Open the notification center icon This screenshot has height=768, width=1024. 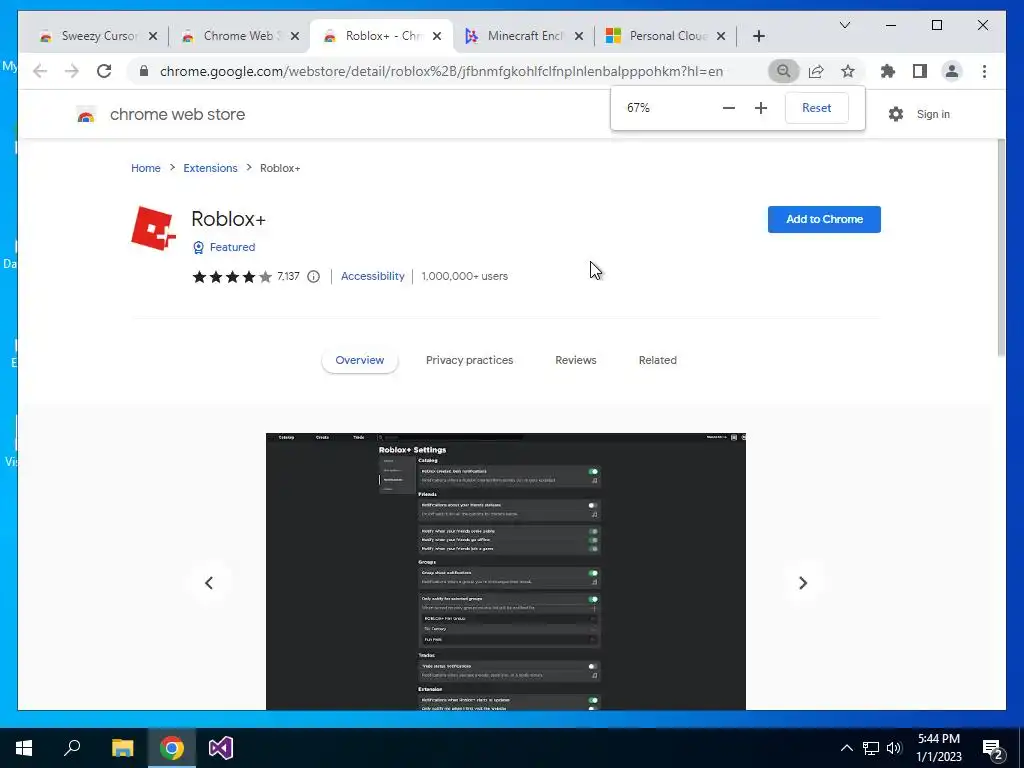click(x=993, y=748)
